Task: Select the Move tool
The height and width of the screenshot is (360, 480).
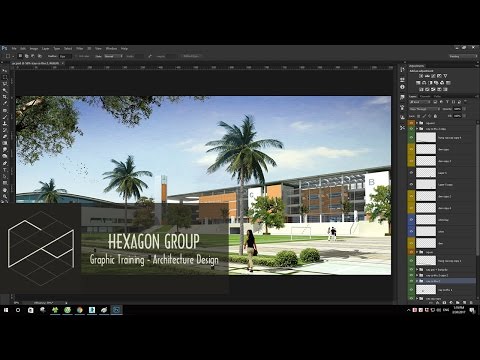Action: (5, 71)
